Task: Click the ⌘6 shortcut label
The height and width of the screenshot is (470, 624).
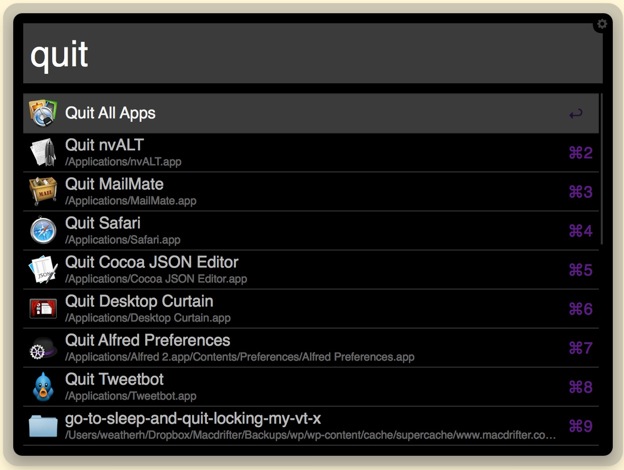Action: (581, 309)
